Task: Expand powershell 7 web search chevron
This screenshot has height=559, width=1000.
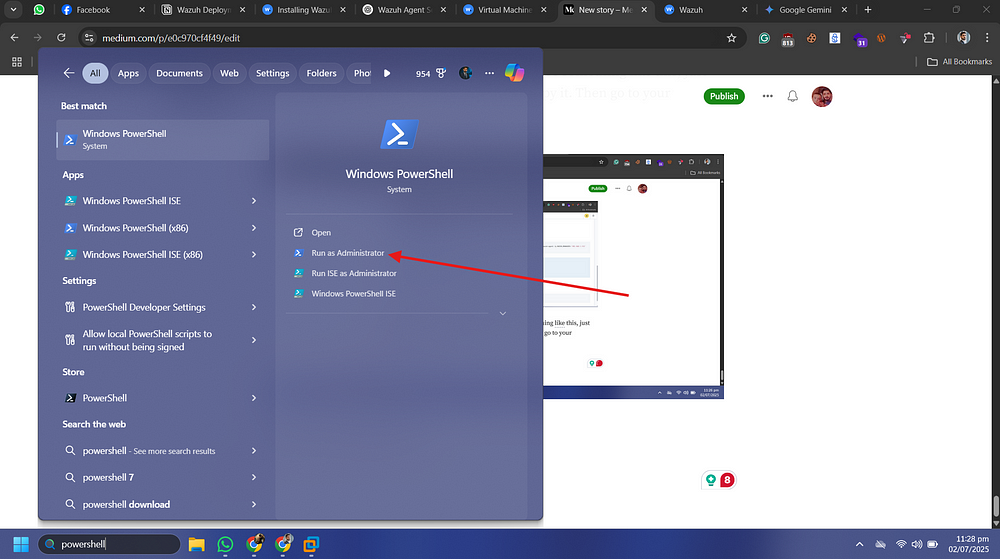Action: coord(254,477)
